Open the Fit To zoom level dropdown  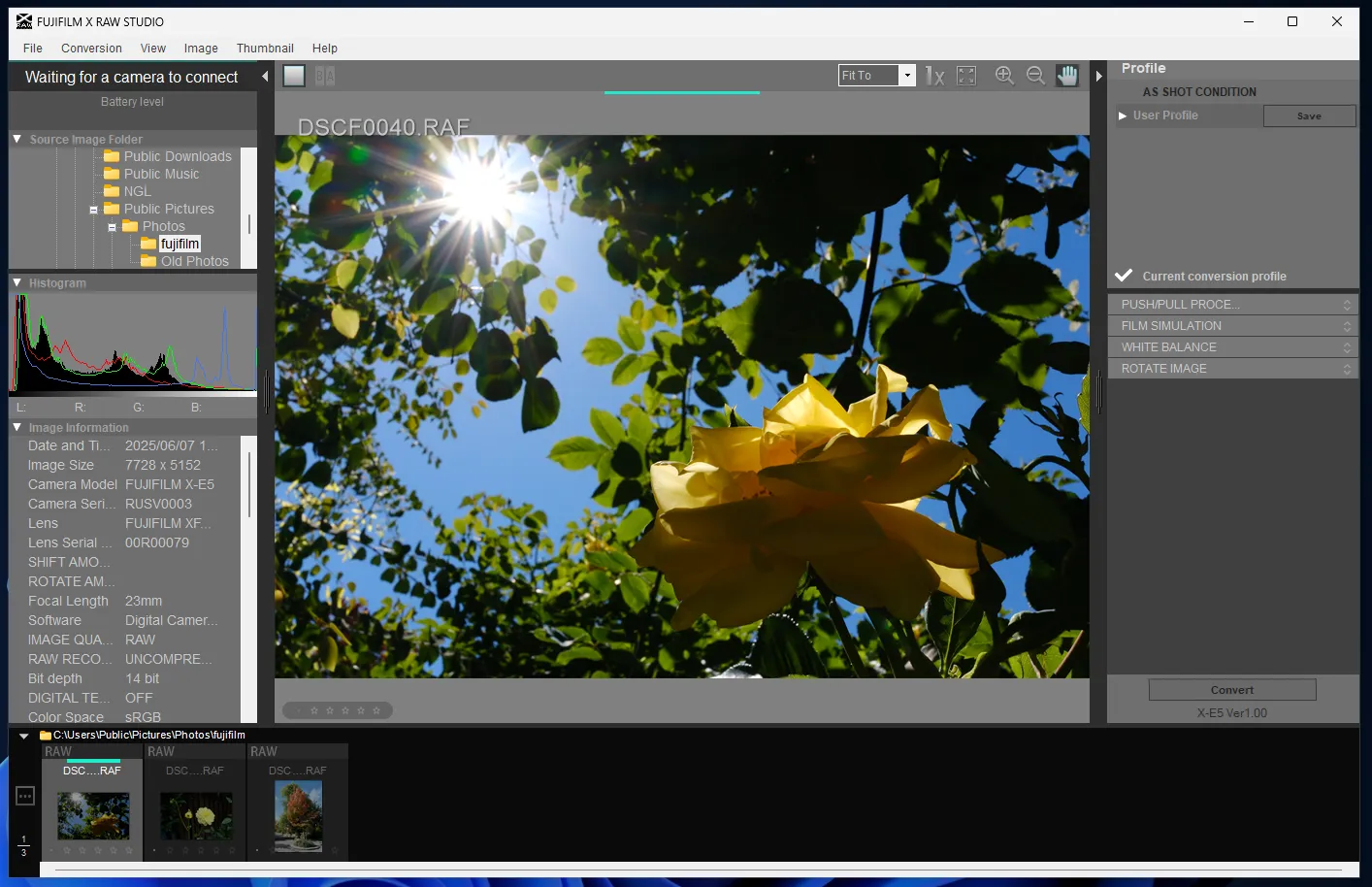[x=906, y=75]
